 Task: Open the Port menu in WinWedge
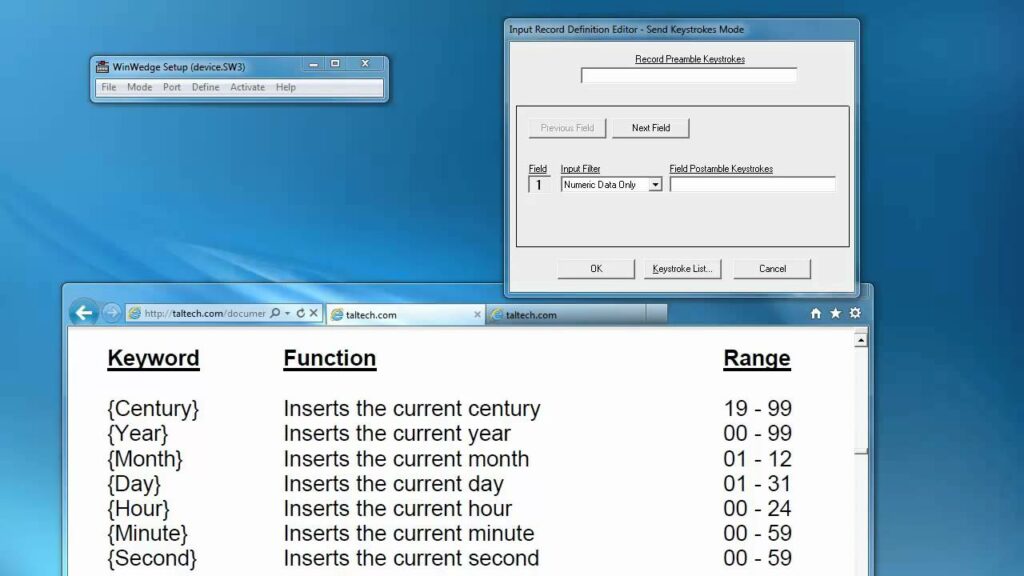[171, 87]
